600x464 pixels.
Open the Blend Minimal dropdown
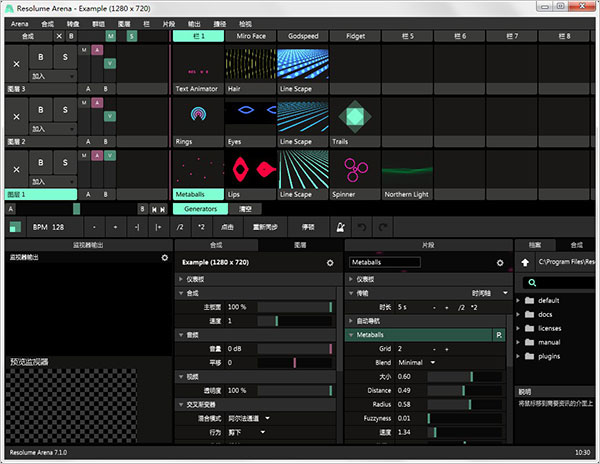pyautogui.click(x=412, y=362)
